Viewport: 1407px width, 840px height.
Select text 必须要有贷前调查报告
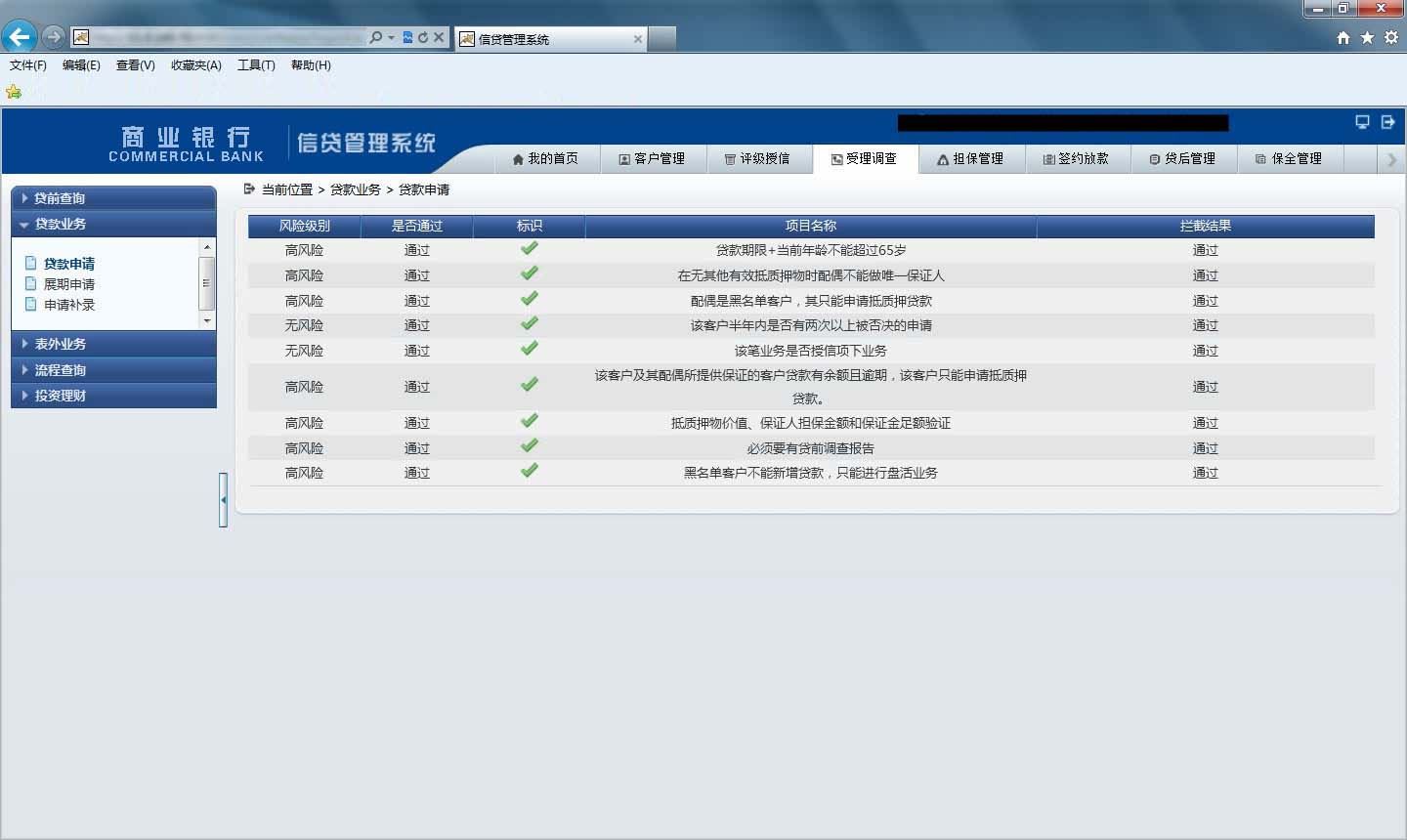(x=811, y=448)
